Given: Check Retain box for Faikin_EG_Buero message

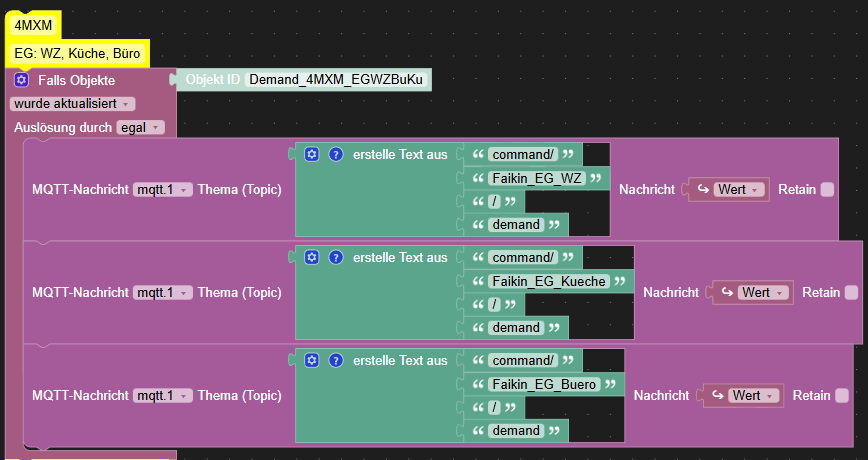Looking at the screenshot, I should click(x=841, y=396).
